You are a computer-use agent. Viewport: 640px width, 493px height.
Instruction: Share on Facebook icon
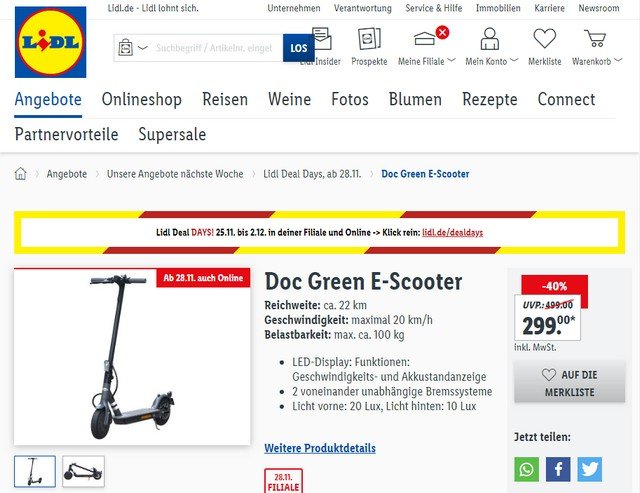(x=558, y=469)
